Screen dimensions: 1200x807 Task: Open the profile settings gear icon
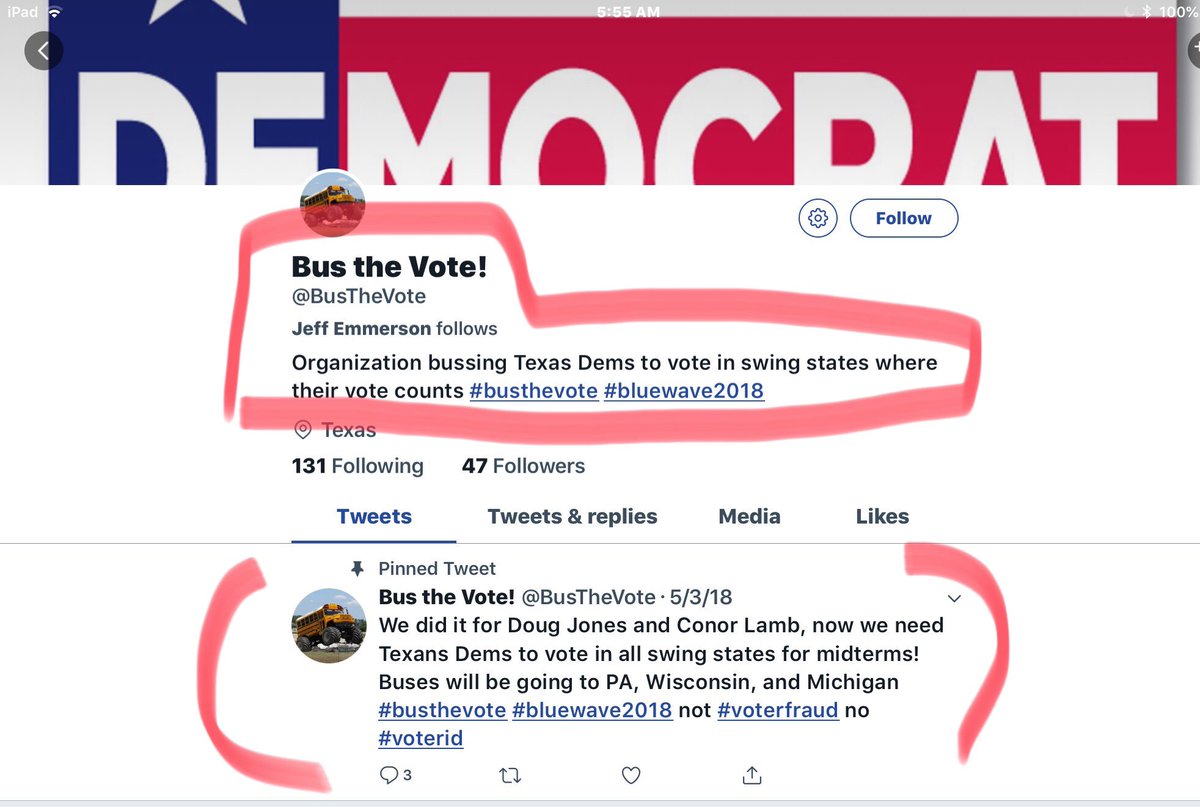818,217
